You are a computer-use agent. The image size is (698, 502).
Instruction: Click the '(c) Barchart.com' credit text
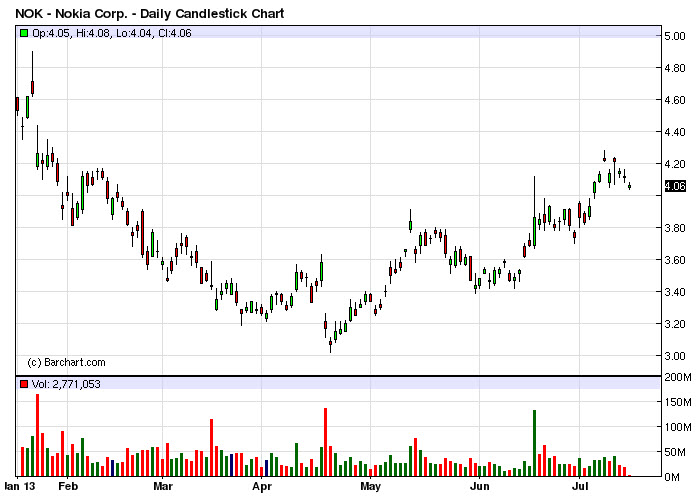coord(66,362)
